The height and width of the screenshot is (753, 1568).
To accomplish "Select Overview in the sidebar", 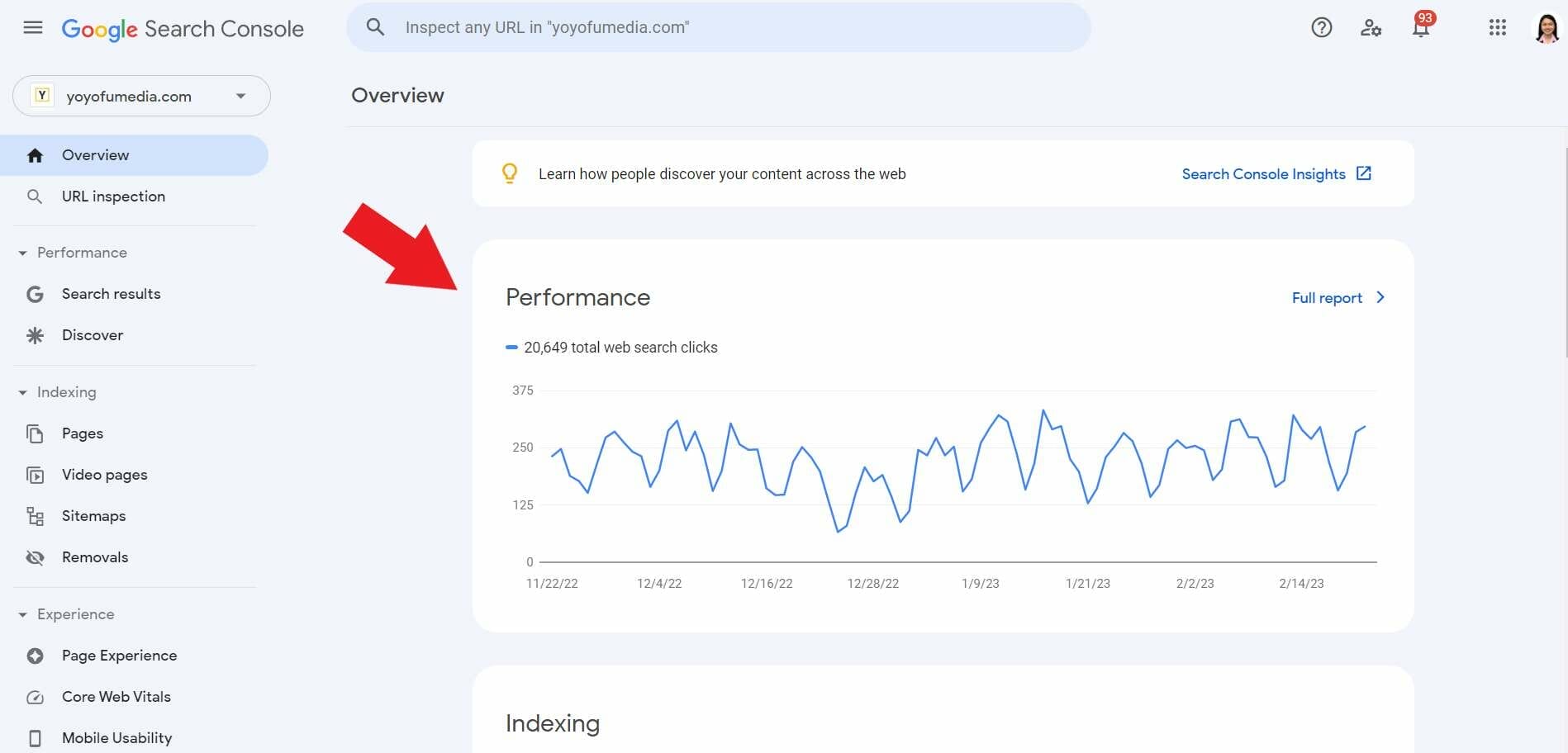I will click(x=94, y=154).
